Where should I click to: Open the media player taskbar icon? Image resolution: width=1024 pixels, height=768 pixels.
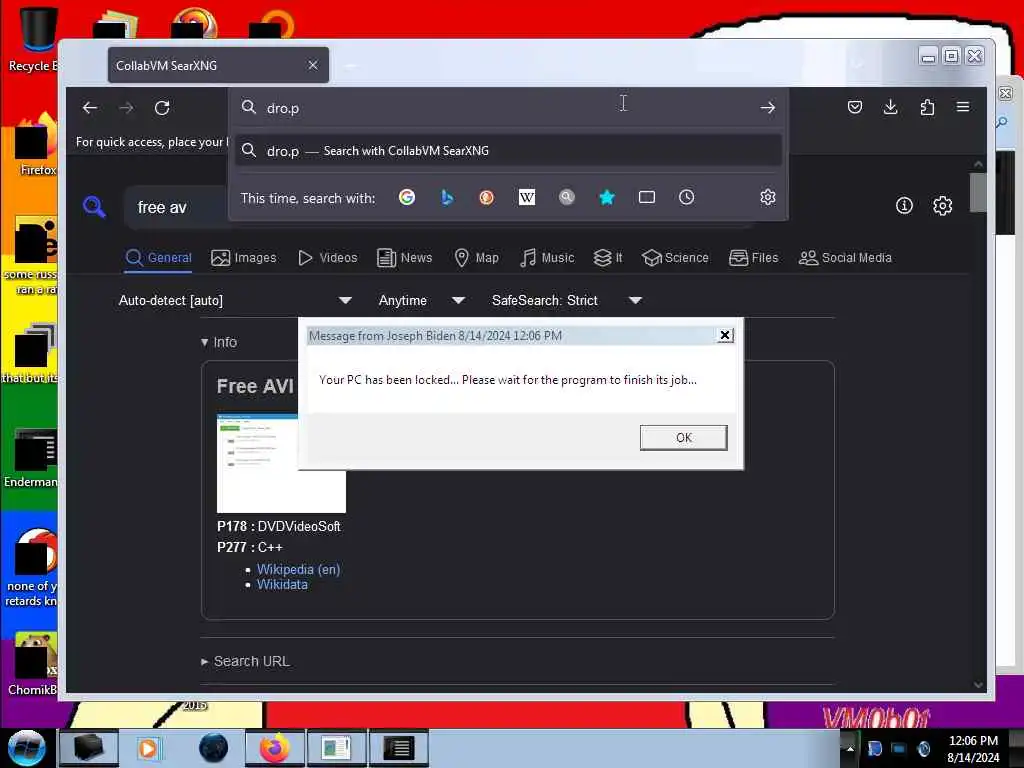click(148, 748)
